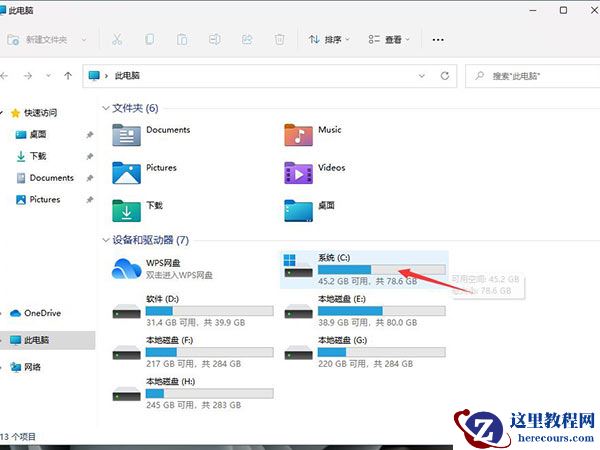Select Documents in the sidebar
600x450 pixels.
[x=45, y=178]
